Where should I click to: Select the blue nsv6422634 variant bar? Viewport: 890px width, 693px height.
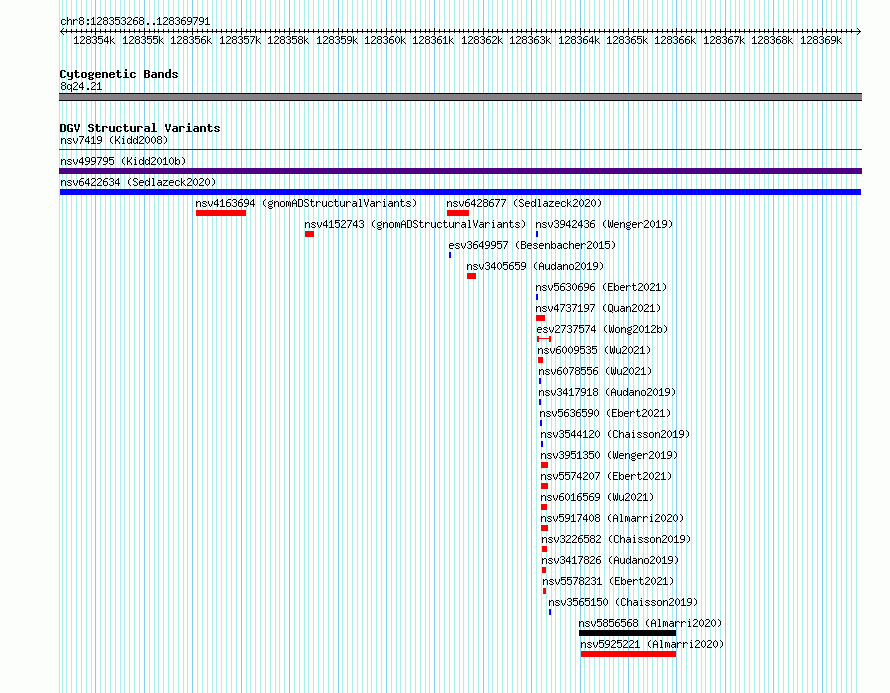(x=460, y=192)
